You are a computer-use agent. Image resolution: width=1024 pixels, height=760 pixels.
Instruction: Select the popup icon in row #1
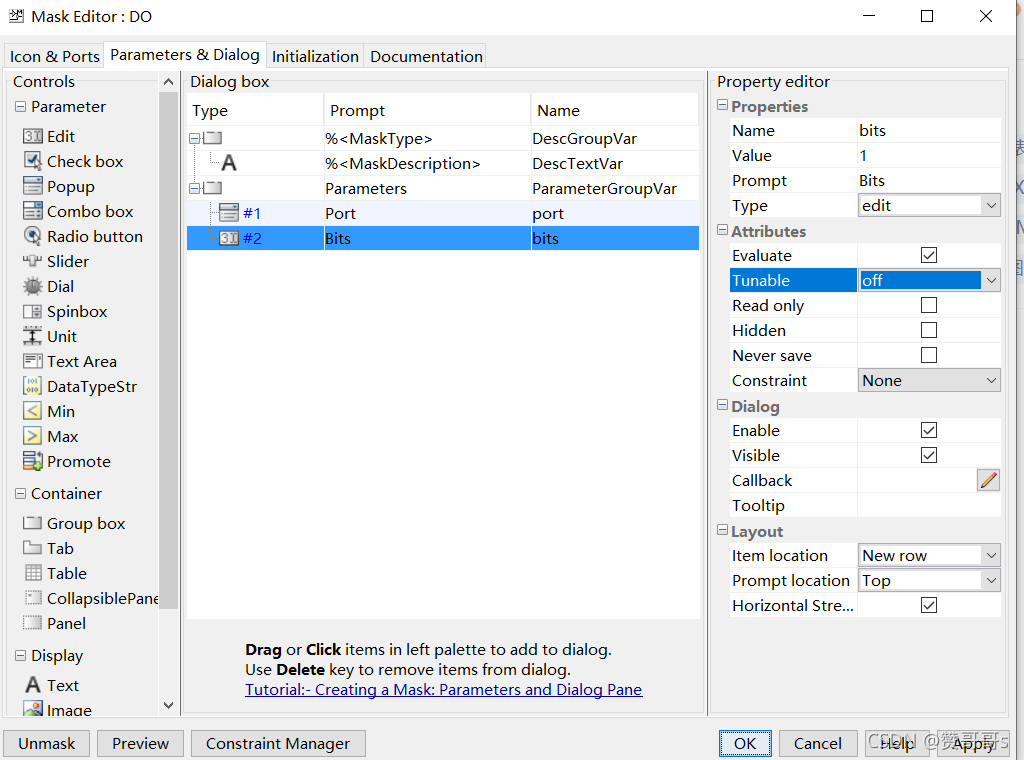(229, 214)
